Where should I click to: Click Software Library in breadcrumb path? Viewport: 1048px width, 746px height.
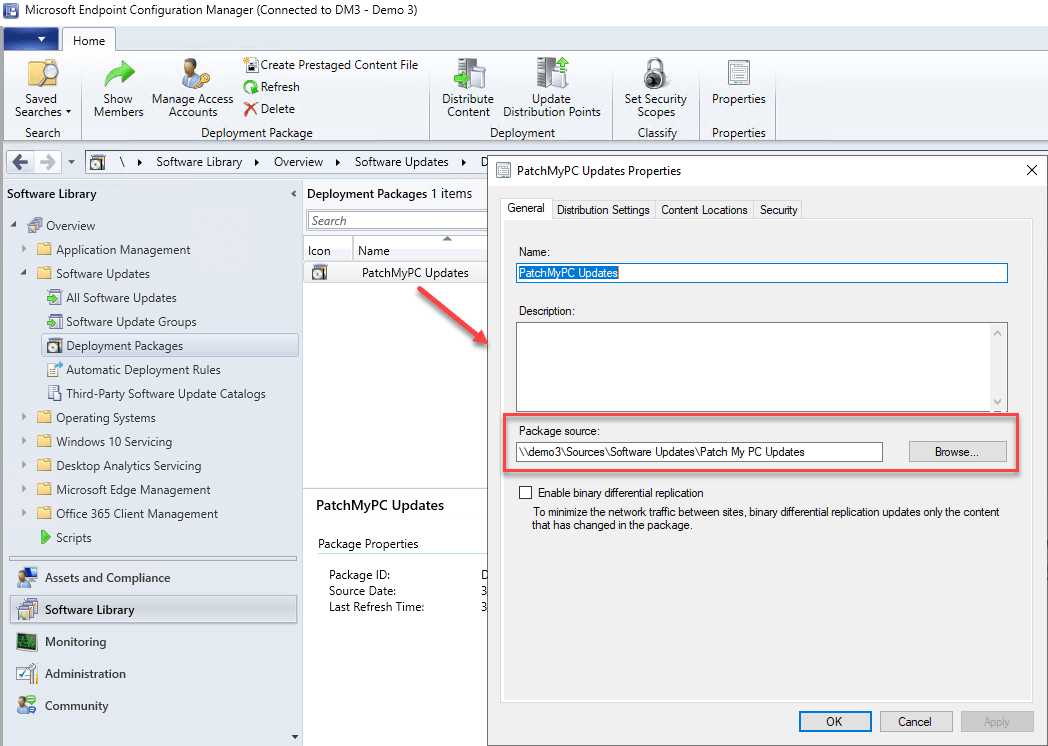point(199,162)
